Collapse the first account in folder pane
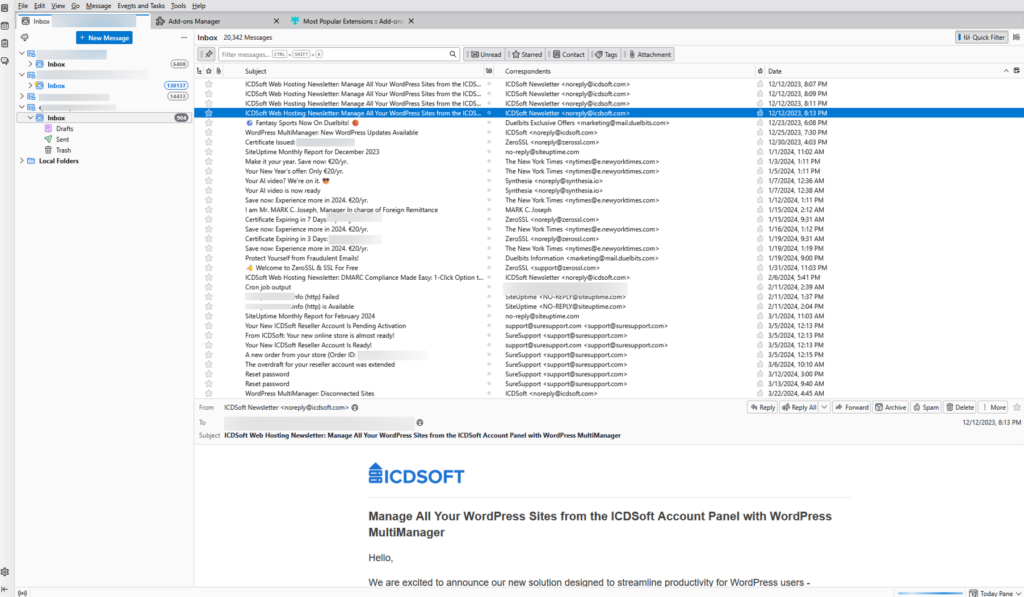Image resolution: width=1024 pixels, height=597 pixels. pos(22,54)
